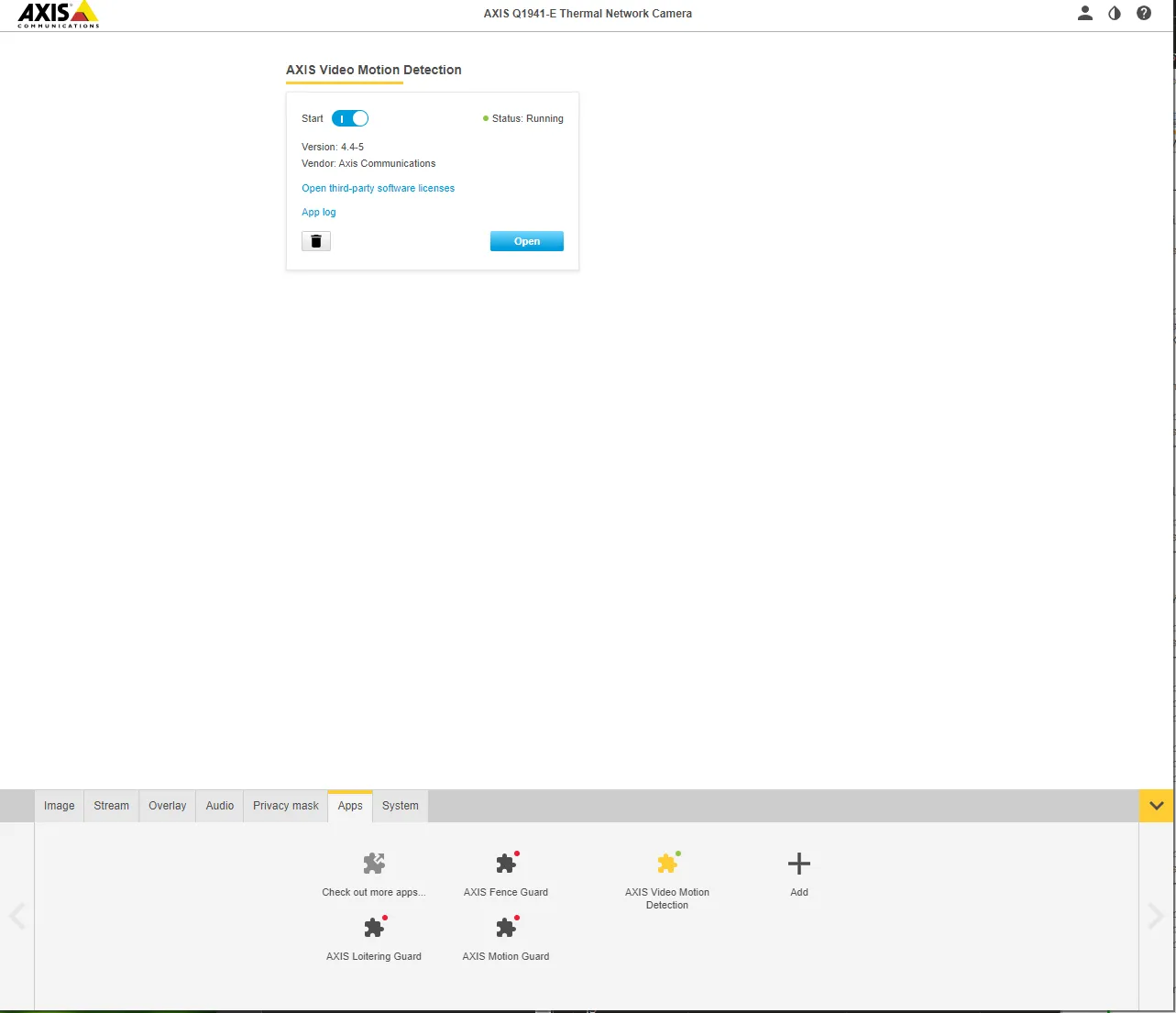Select the AXIS Motion Guard app icon

[x=506, y=927]
